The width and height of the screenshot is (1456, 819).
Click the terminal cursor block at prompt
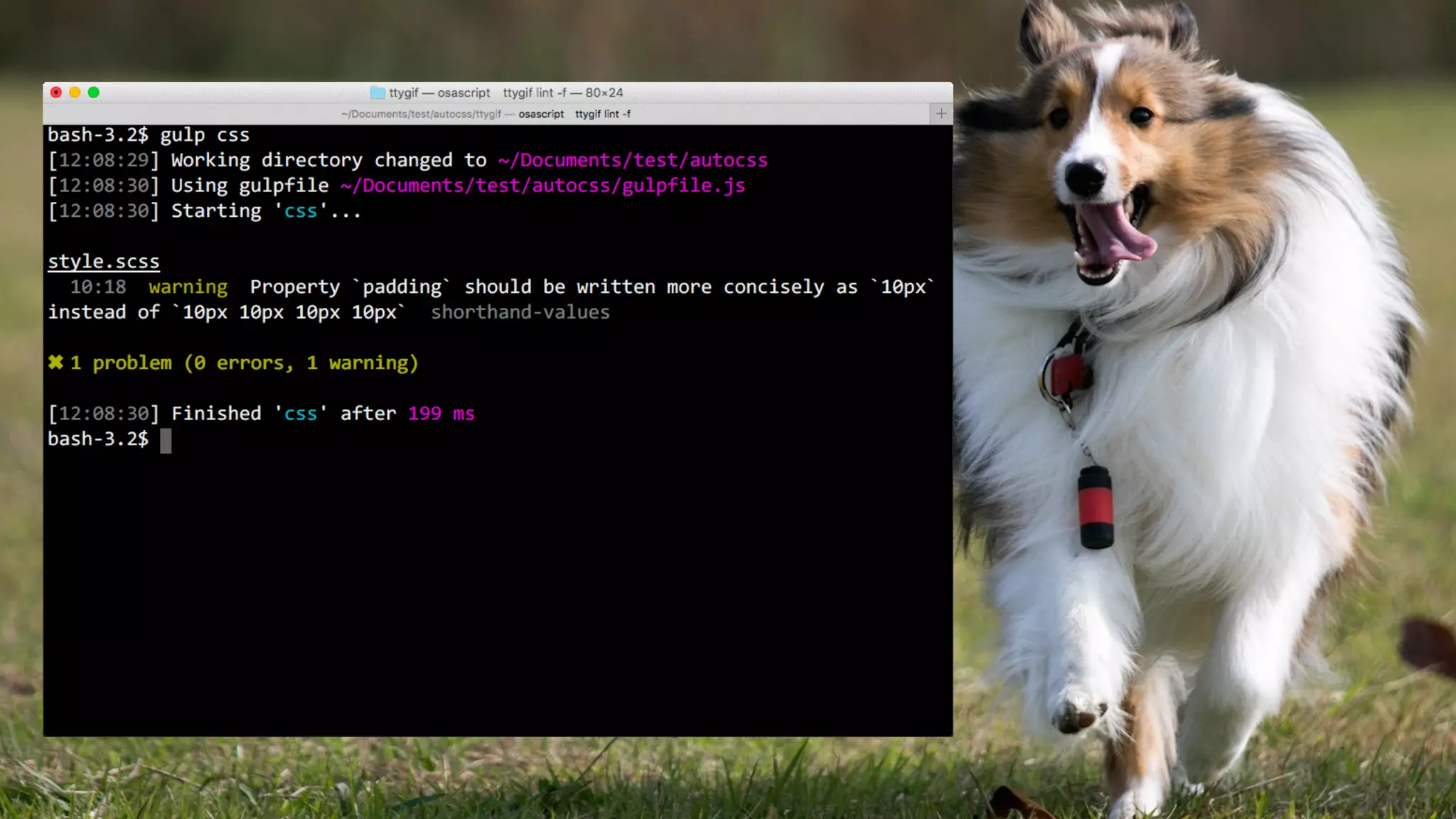[x=166, y=440]
